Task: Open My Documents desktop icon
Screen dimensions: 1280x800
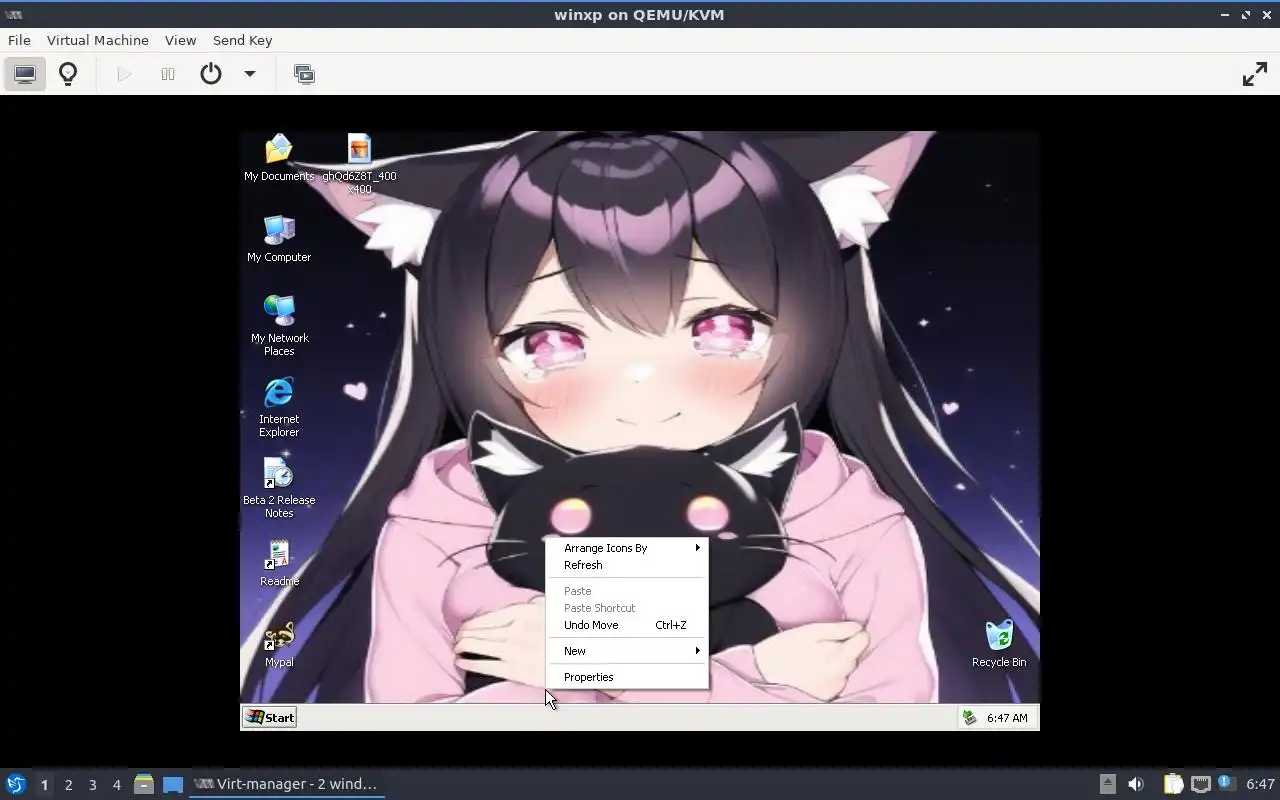Action: point(279,158)
